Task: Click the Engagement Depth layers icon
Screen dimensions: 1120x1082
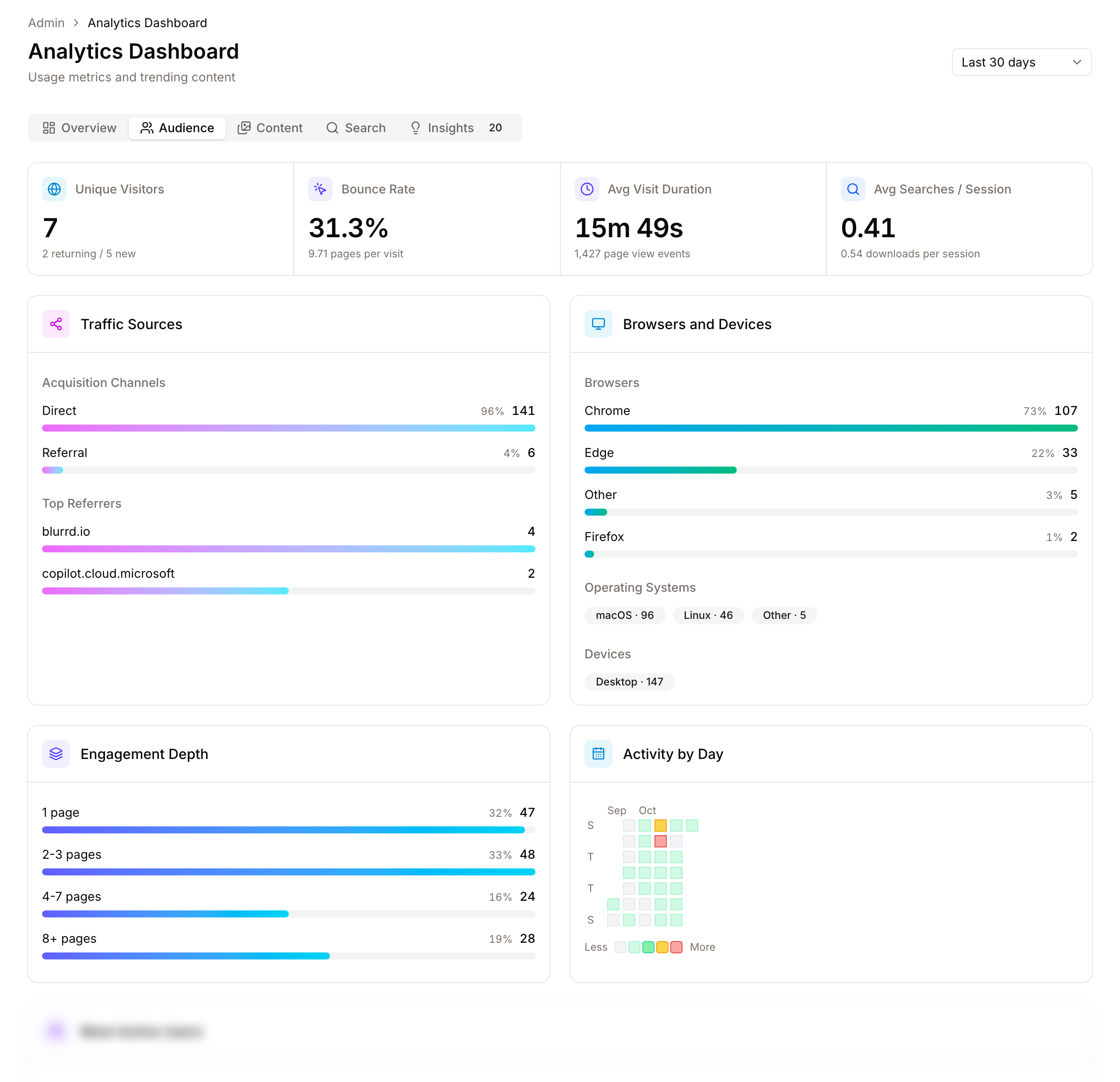Action: pos(56,754)
